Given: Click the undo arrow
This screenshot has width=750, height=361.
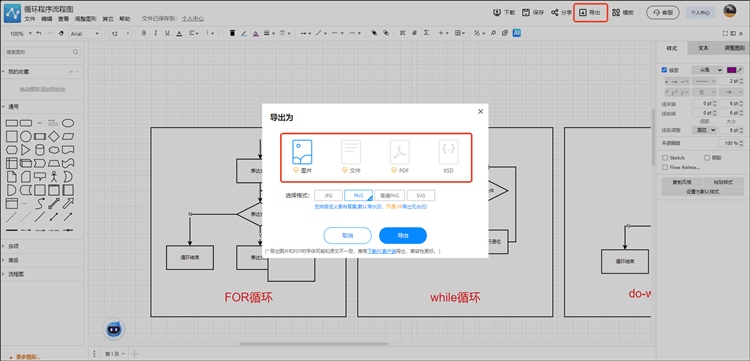Looking at the screenshot, I should (39, 33).
